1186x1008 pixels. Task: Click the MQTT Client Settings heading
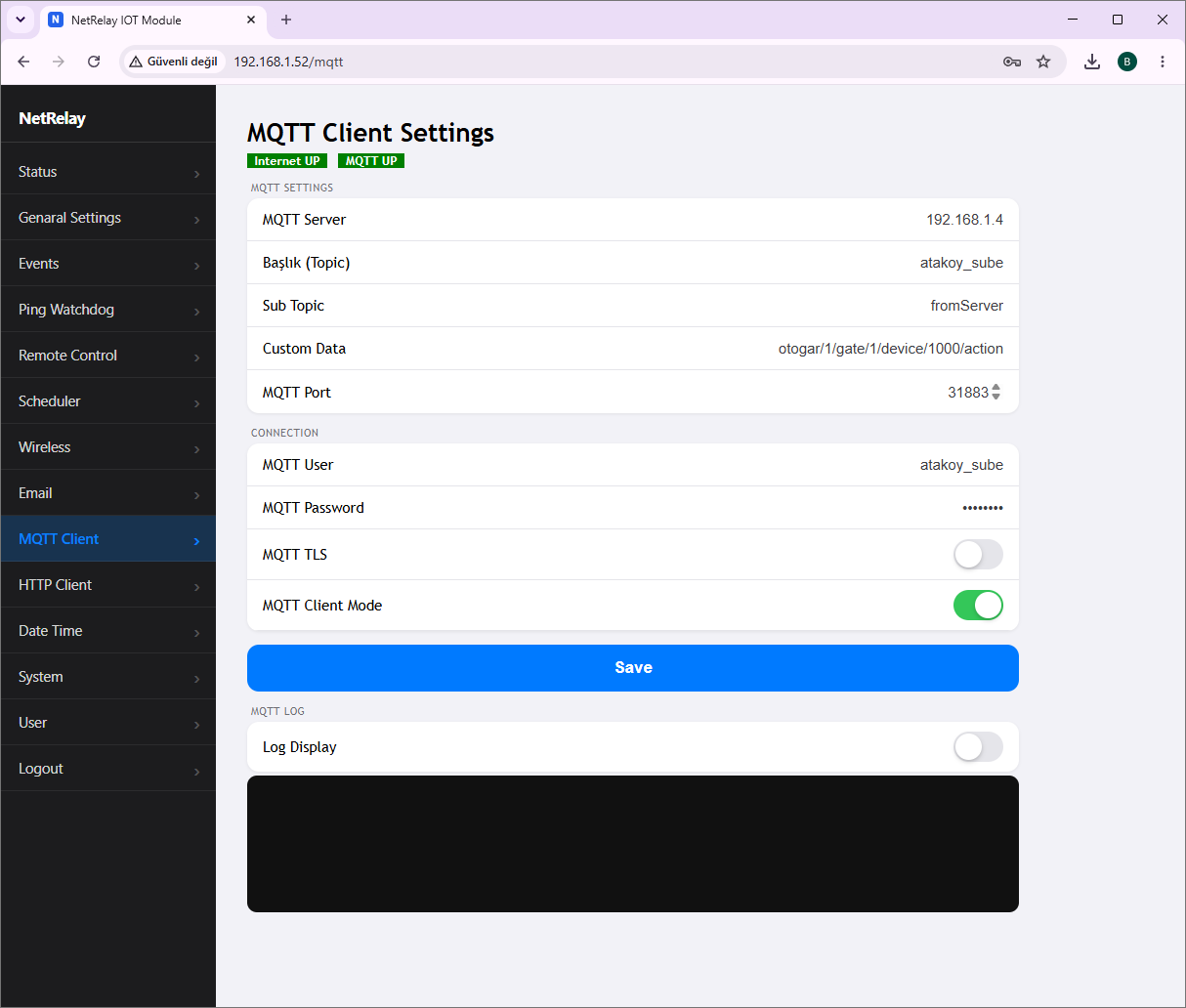click(x=370, y=133)
